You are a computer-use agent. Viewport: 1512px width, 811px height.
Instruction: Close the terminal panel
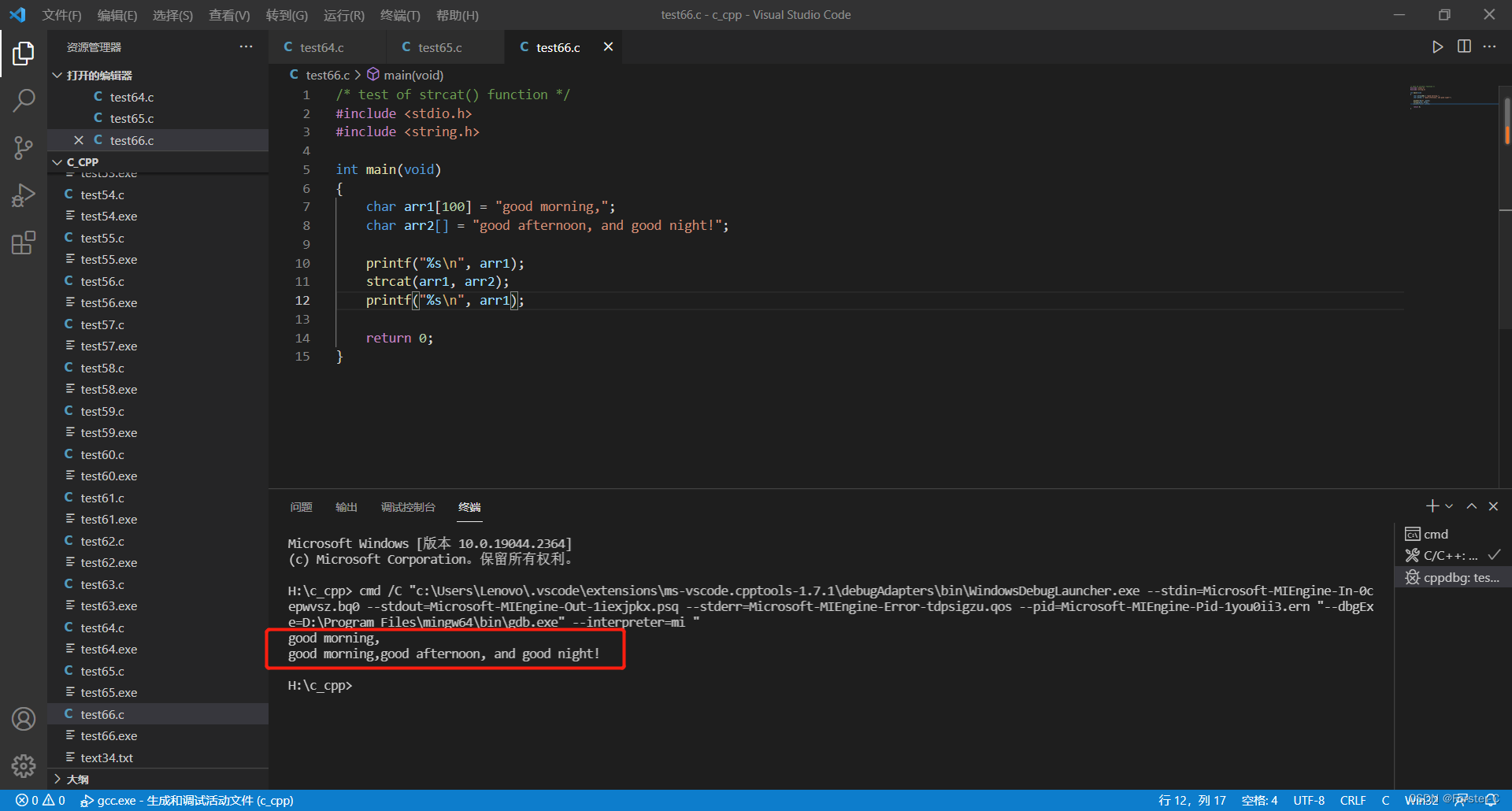tap(1493, 506)
